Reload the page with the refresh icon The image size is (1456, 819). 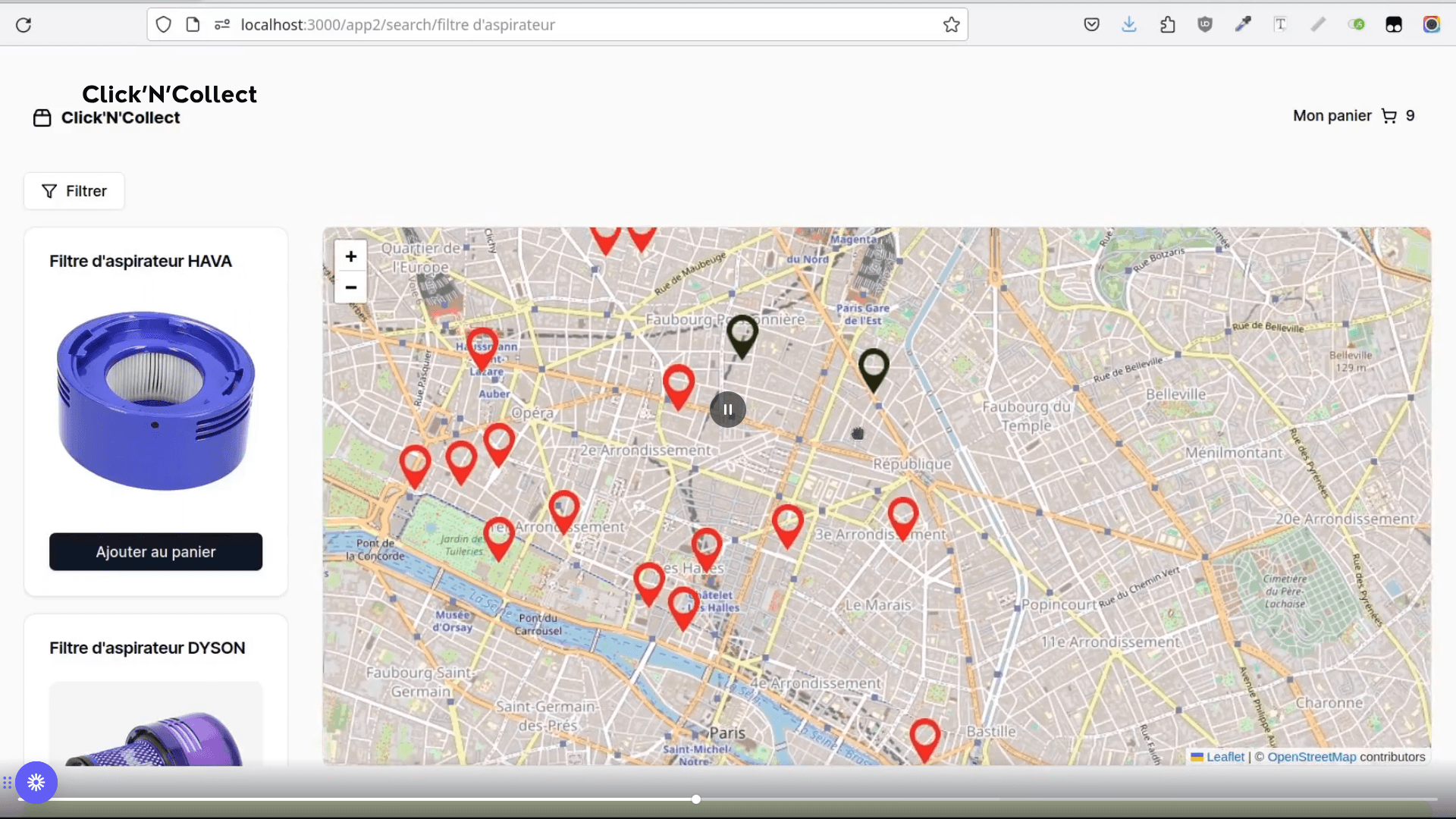(24, 25)
